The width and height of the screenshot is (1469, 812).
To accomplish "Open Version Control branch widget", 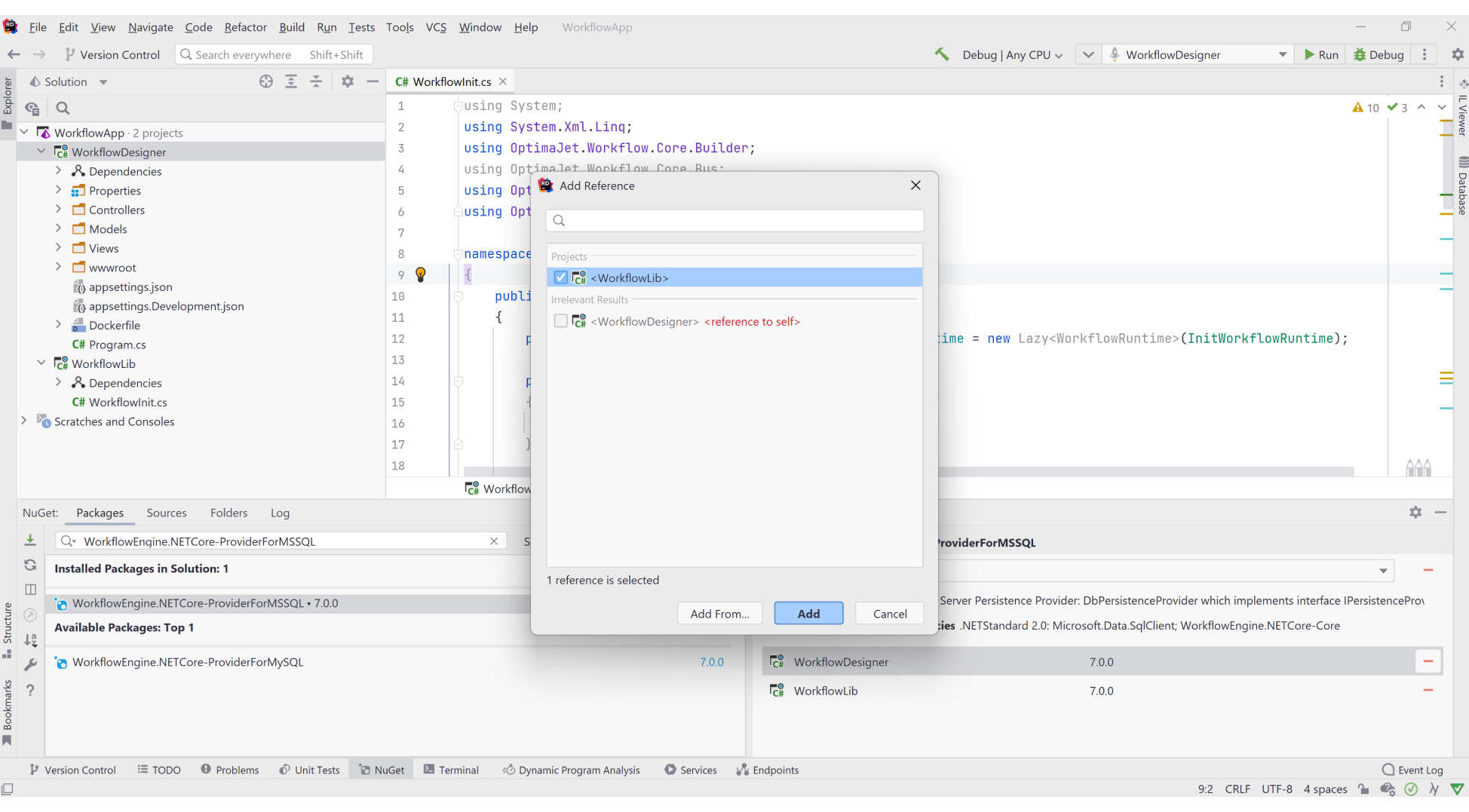I will (x=112, y=54).
